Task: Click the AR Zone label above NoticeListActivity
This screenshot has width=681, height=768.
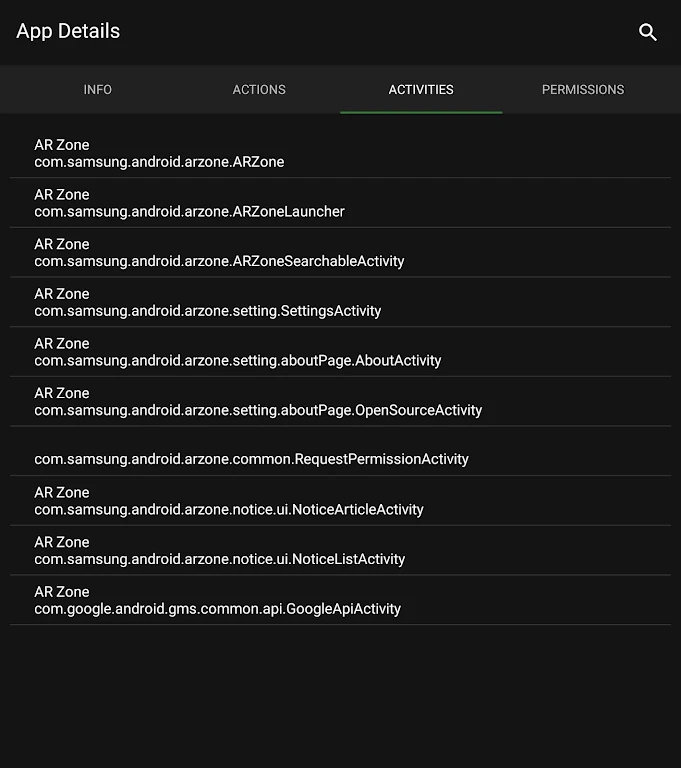Action: tap(62, 542)
